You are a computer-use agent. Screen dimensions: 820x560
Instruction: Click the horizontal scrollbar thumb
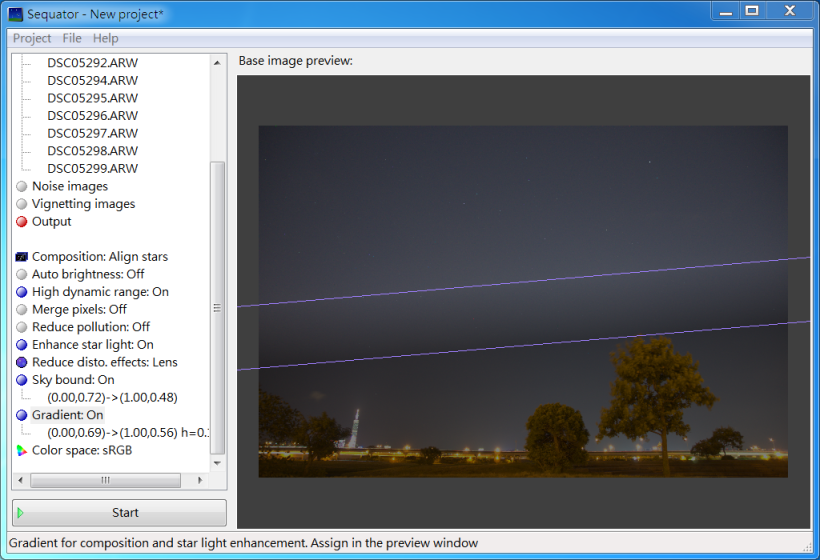[x=106, y=480]
